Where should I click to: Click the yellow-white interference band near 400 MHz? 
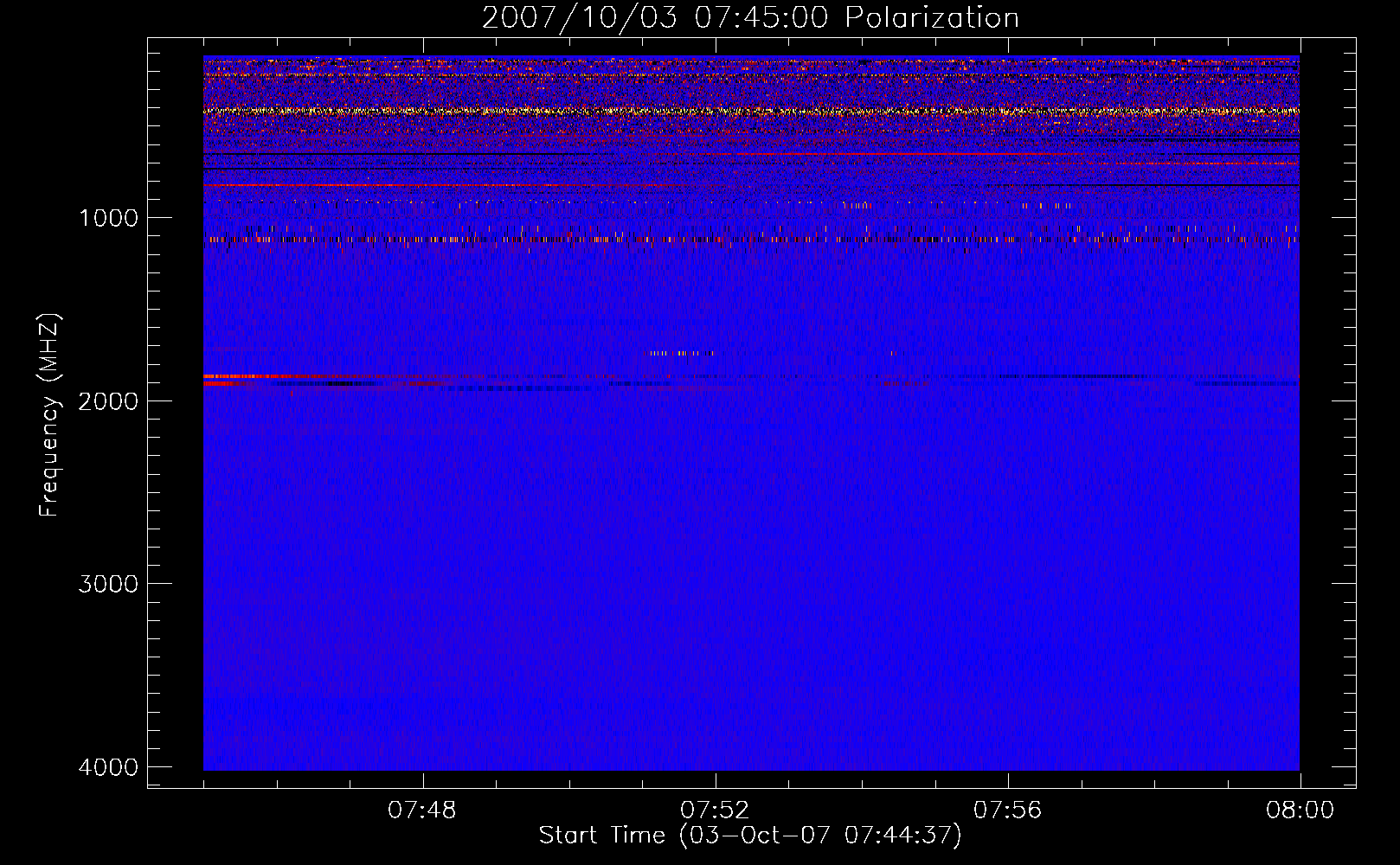click(x=751, y=111)
